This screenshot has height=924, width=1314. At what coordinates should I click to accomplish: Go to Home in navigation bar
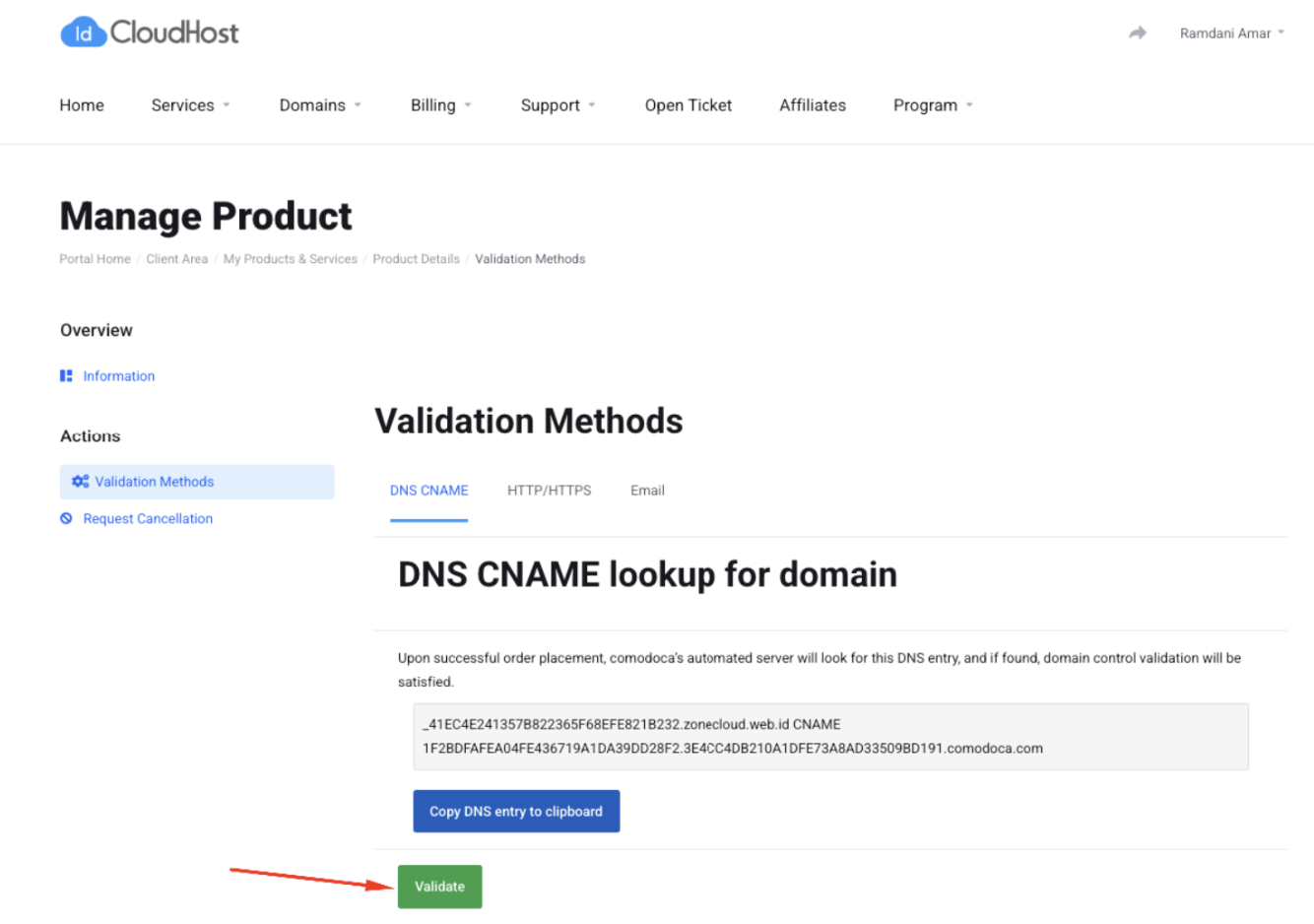pos(82,105)
